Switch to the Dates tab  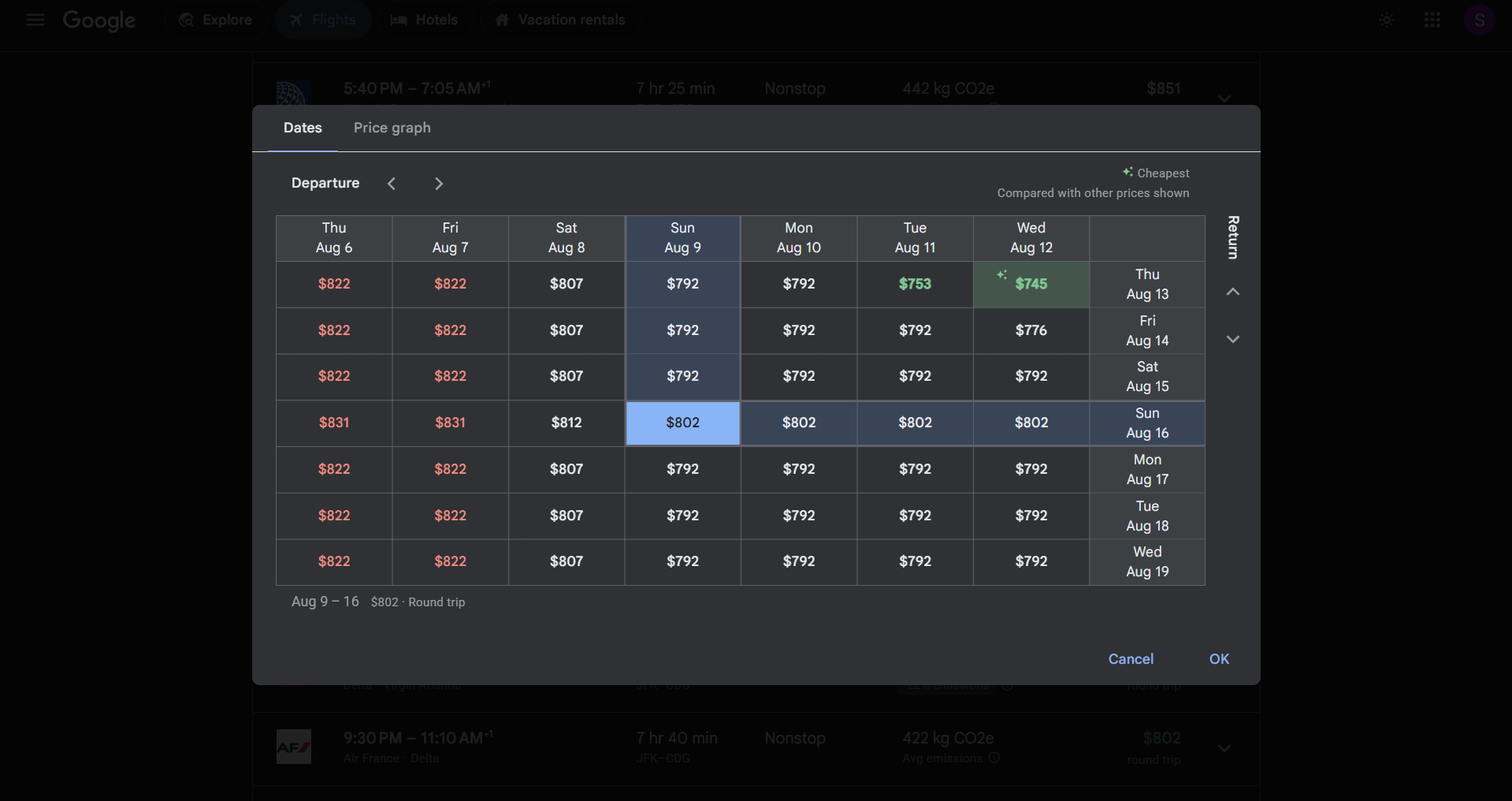click(303, 128)
